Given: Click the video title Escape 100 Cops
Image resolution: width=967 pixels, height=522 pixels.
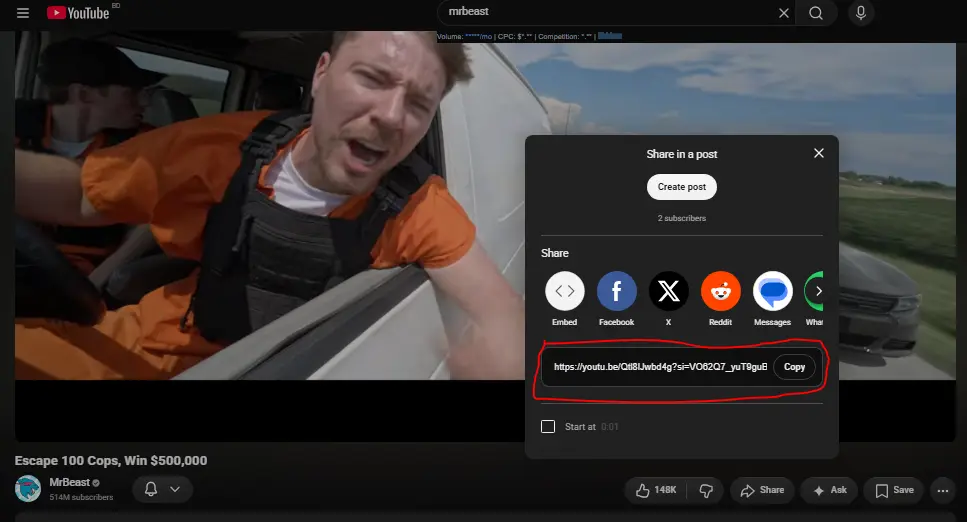Looking at the screenshot, I should pos(111,460).
